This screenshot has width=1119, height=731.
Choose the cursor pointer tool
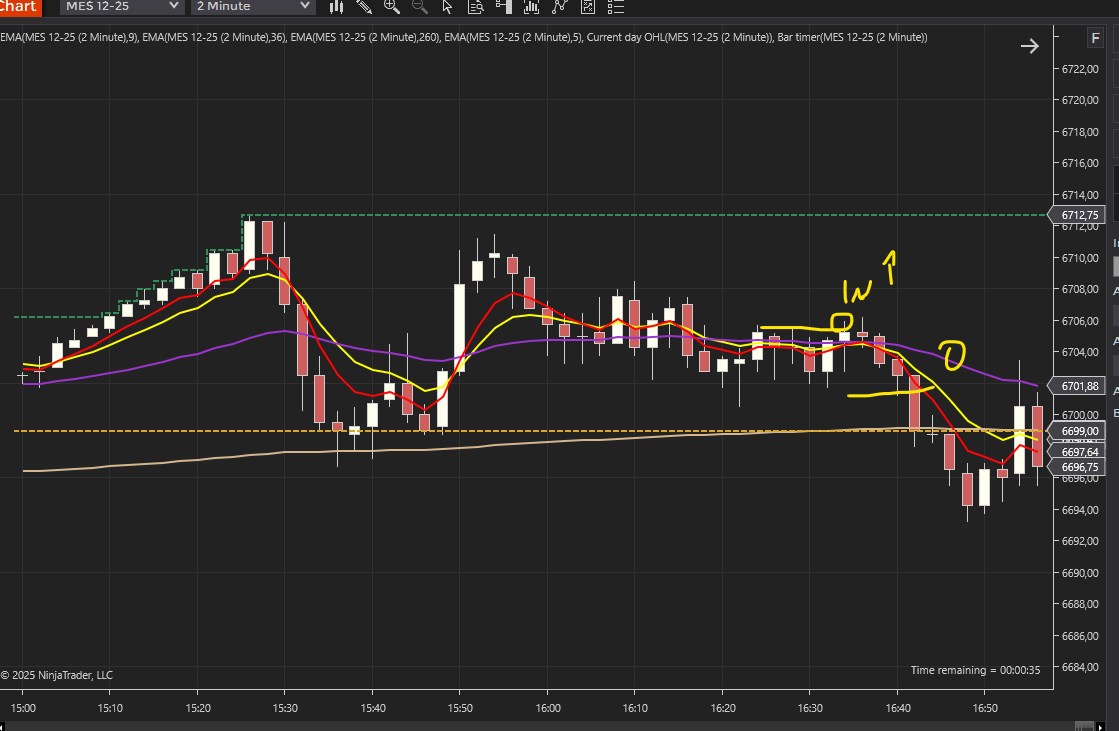[447, 7]
